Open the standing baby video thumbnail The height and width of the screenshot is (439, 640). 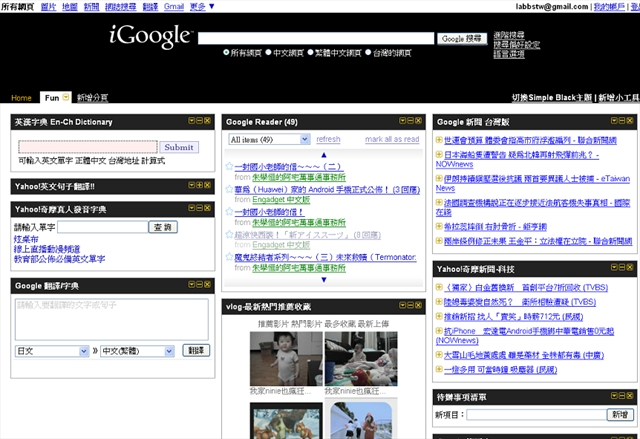tap(286, 359)
